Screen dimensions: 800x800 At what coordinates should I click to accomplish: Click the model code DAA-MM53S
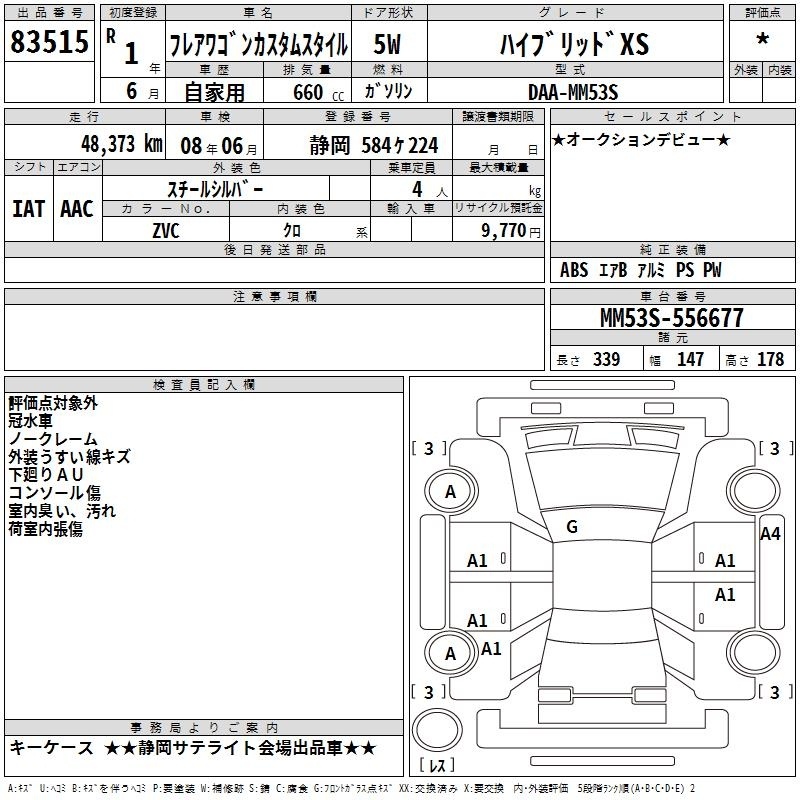coord(573,91)
